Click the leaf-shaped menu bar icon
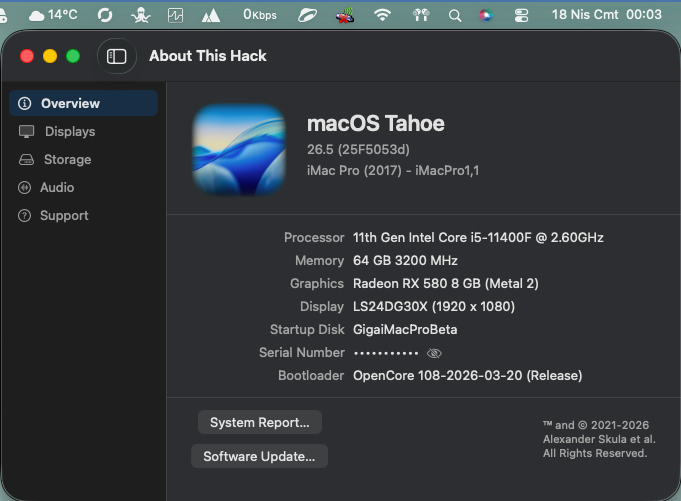The height and width of the screenshot is (501, 681). [x=307, y=16]
